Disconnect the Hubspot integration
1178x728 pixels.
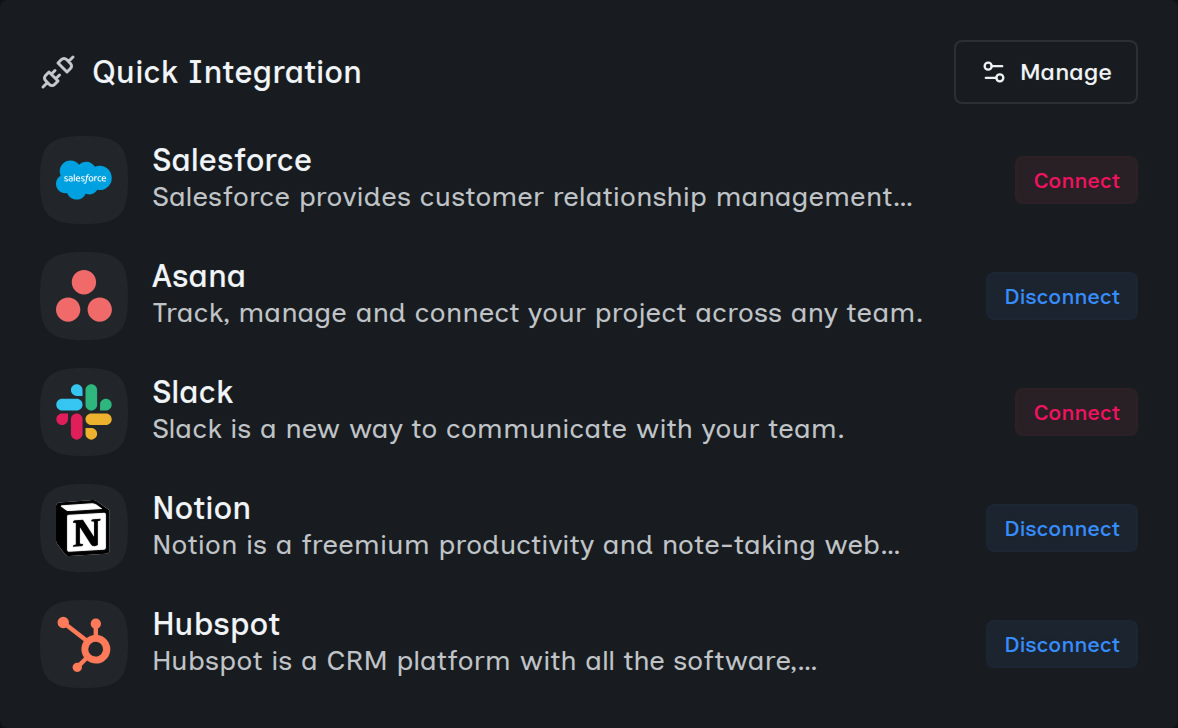1061,644
